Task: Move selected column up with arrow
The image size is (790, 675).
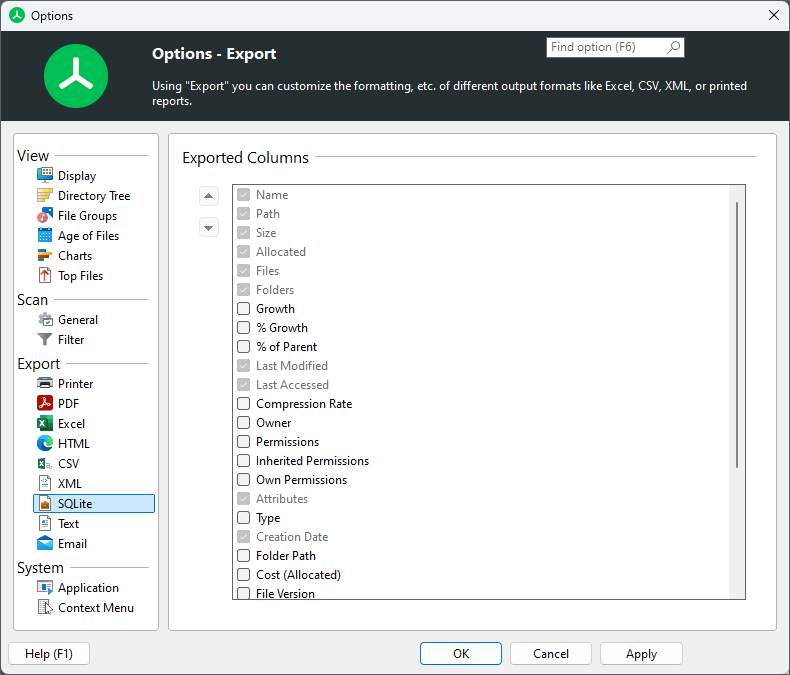Action: [209, 196]
